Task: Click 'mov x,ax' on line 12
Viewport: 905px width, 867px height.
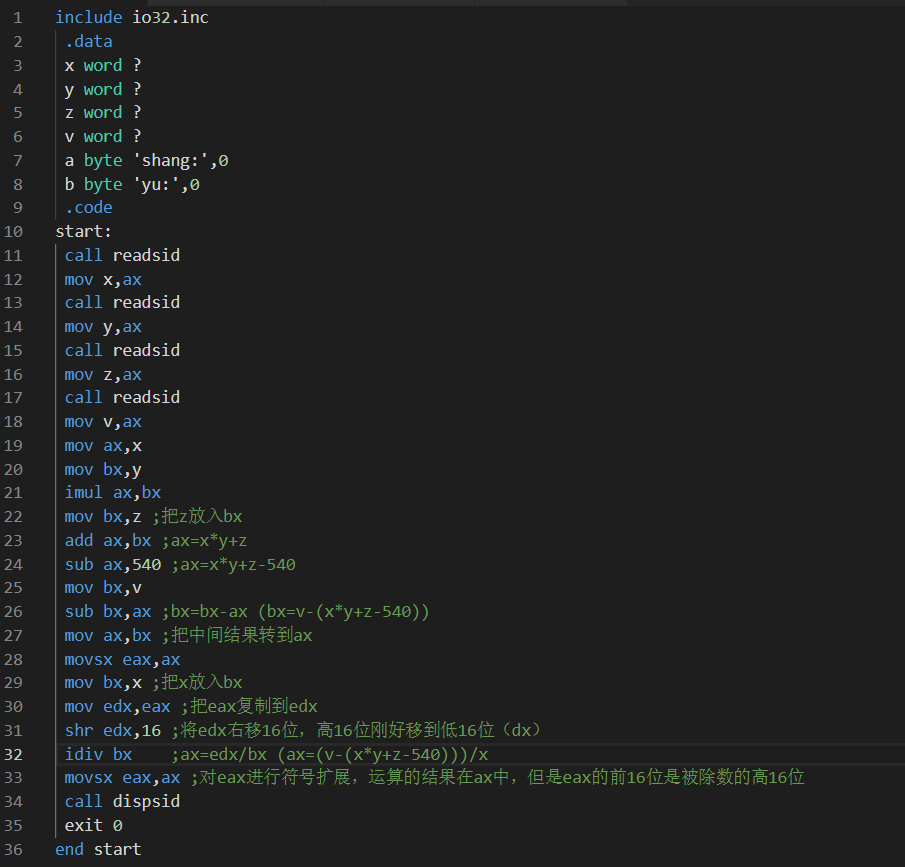Action: pyautogui.click(x=103, y=280)
